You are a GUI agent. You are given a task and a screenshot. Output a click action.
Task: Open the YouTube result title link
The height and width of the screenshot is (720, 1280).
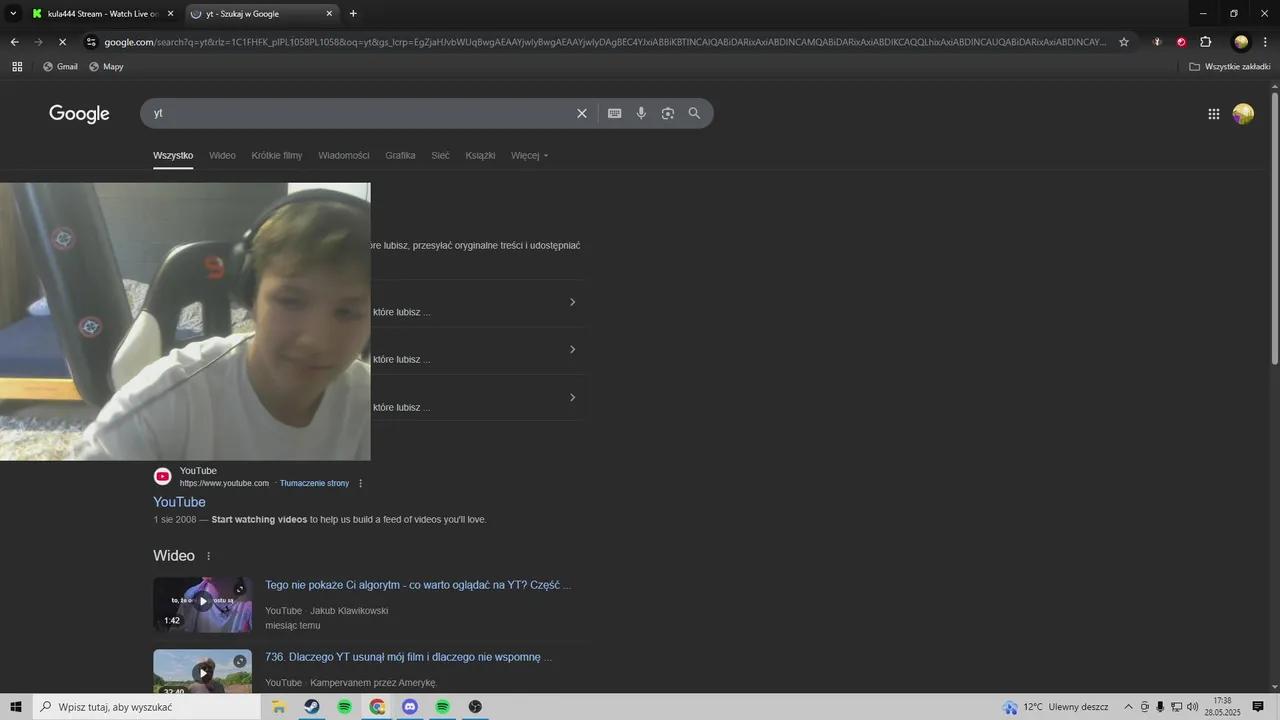pyautogui.click(x=179, y=502)
